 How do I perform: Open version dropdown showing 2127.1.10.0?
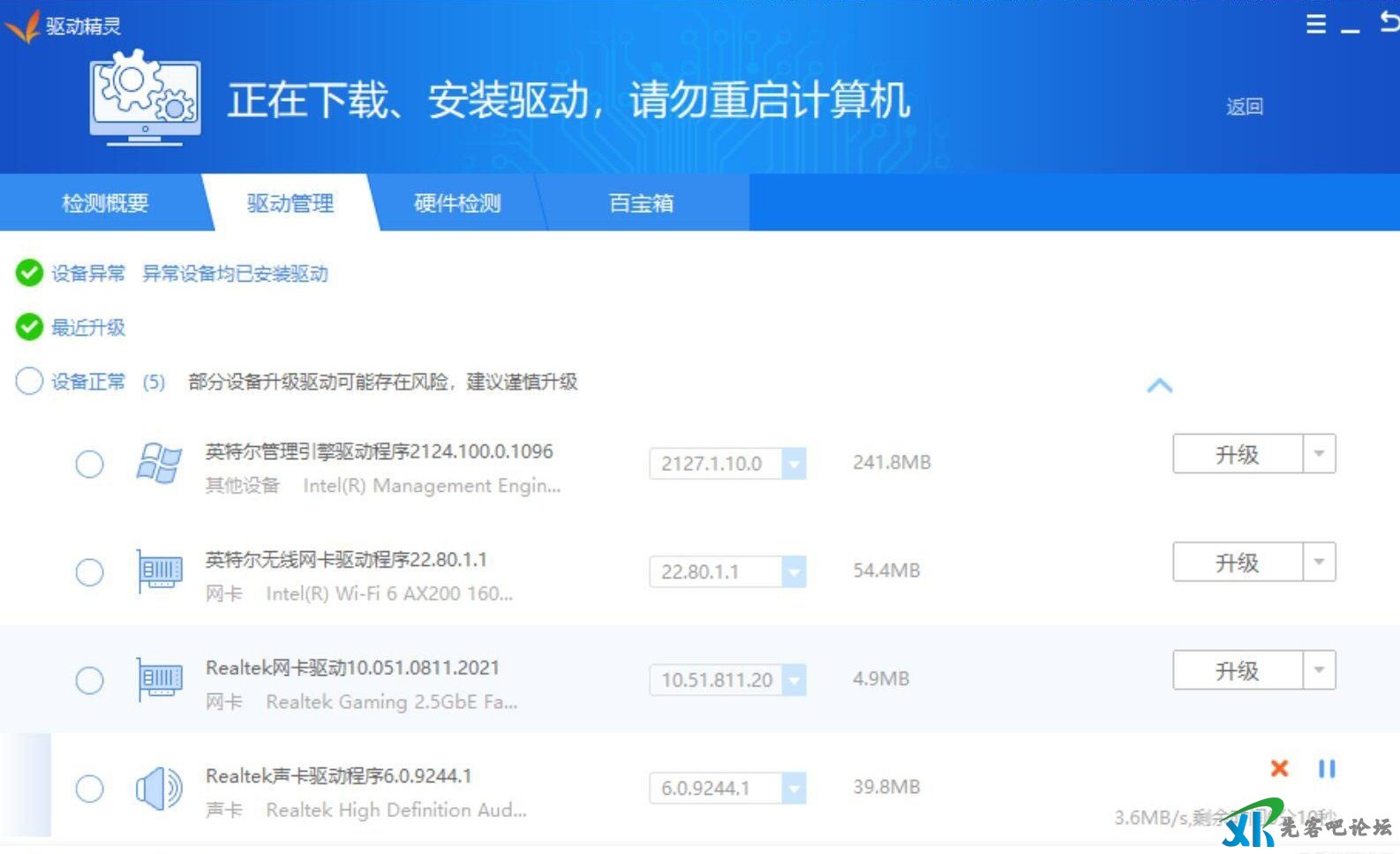[x=794, y=464]
